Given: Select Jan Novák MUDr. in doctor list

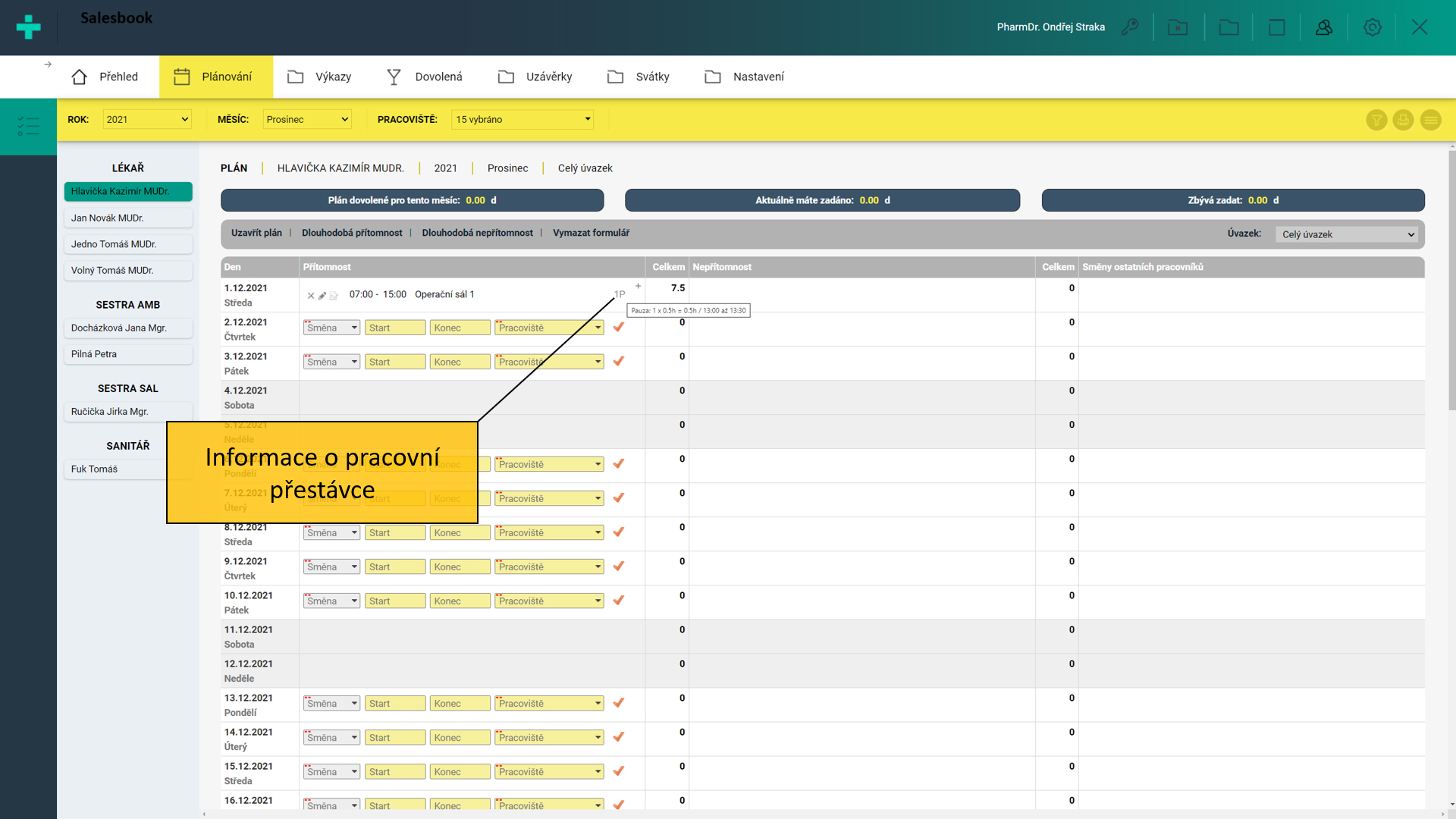Looking at the screenshot, I should pyautogui.click(x=127, y=218).
